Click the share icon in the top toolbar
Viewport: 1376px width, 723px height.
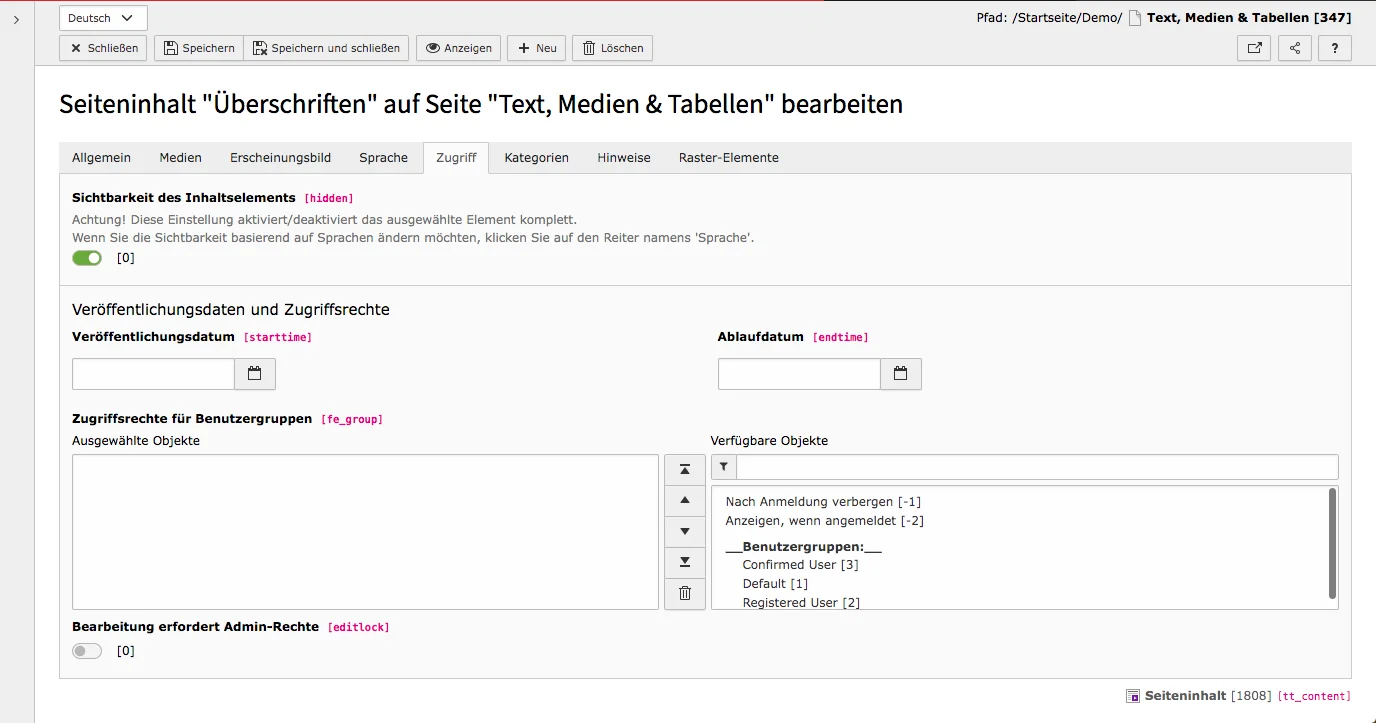point(1294,47)
